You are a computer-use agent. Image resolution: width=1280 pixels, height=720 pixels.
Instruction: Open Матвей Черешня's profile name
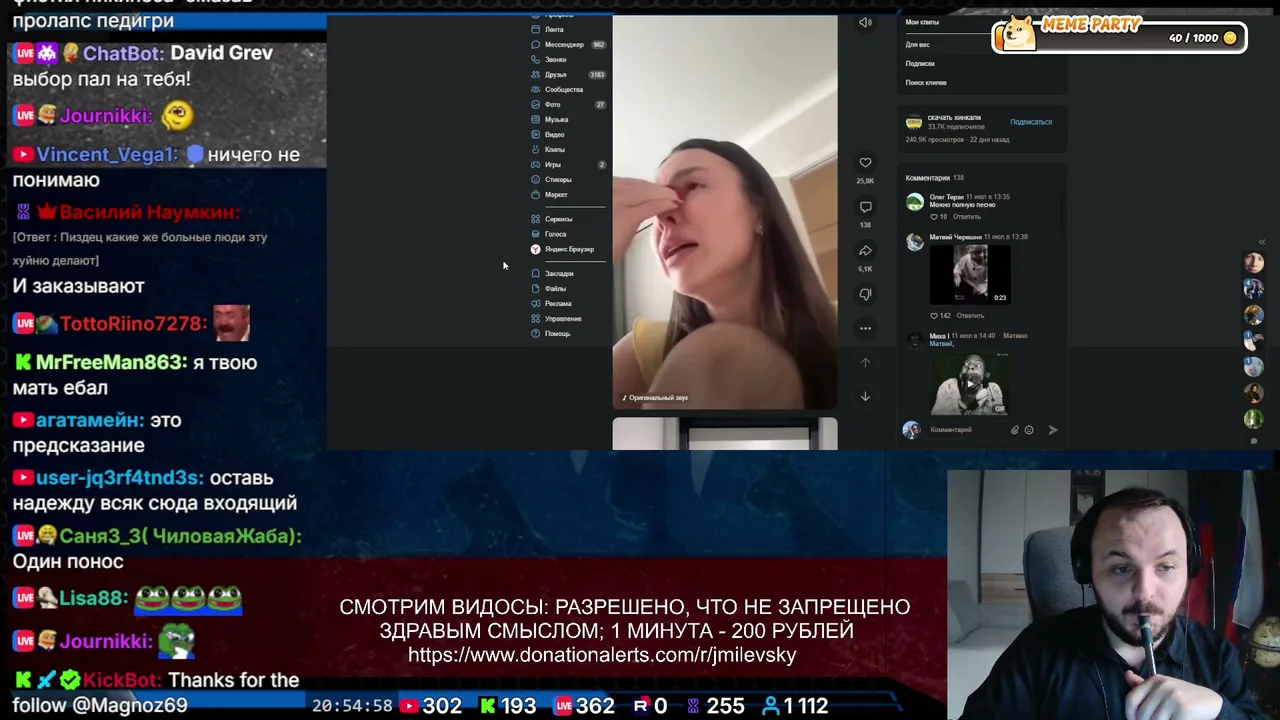pos(955,237)
